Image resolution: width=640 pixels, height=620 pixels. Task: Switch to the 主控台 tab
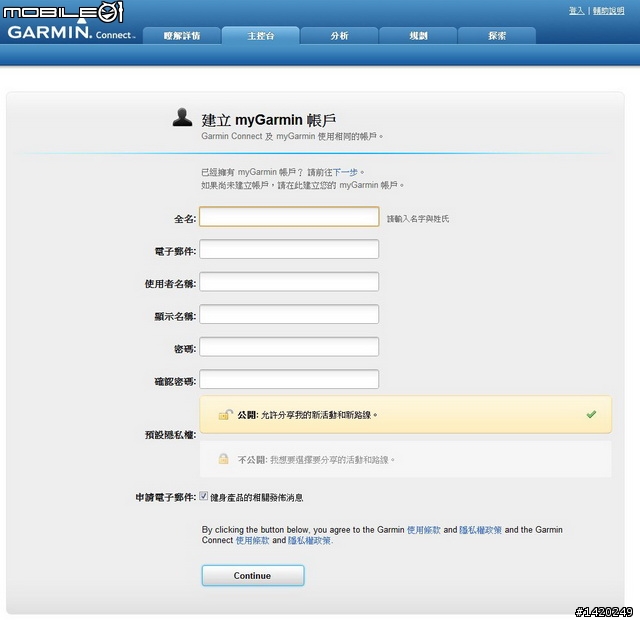point(260,36)
